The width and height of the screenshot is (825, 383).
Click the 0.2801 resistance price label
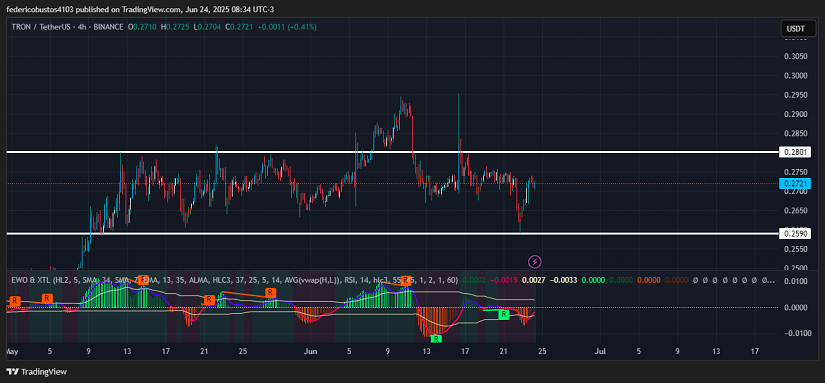point(794,153)
